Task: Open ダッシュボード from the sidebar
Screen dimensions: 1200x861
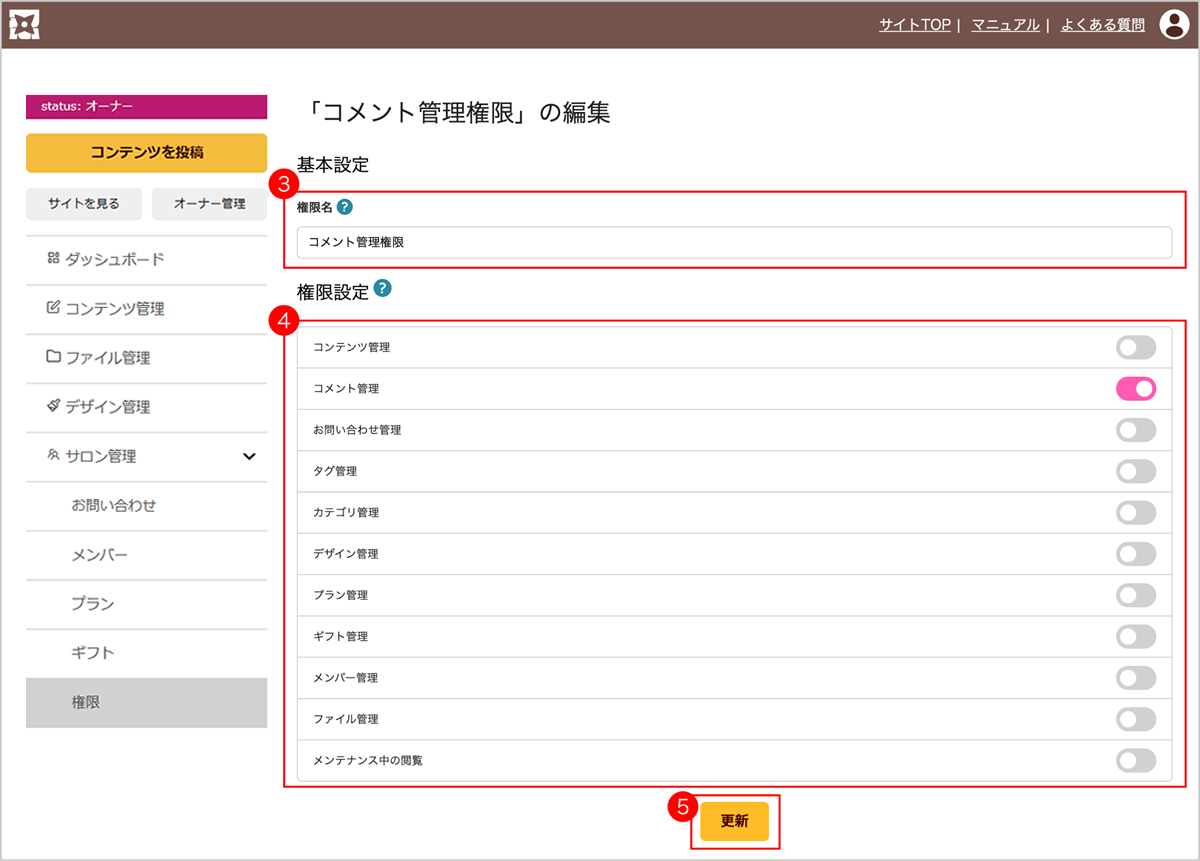Action: (x=114, y=259)
